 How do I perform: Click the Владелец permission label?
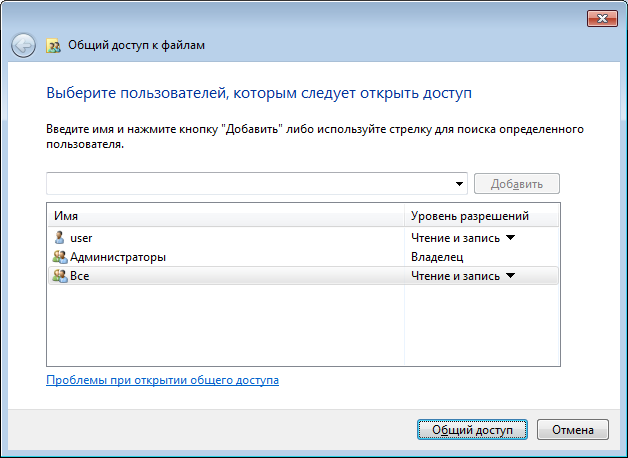pos(436,257)
